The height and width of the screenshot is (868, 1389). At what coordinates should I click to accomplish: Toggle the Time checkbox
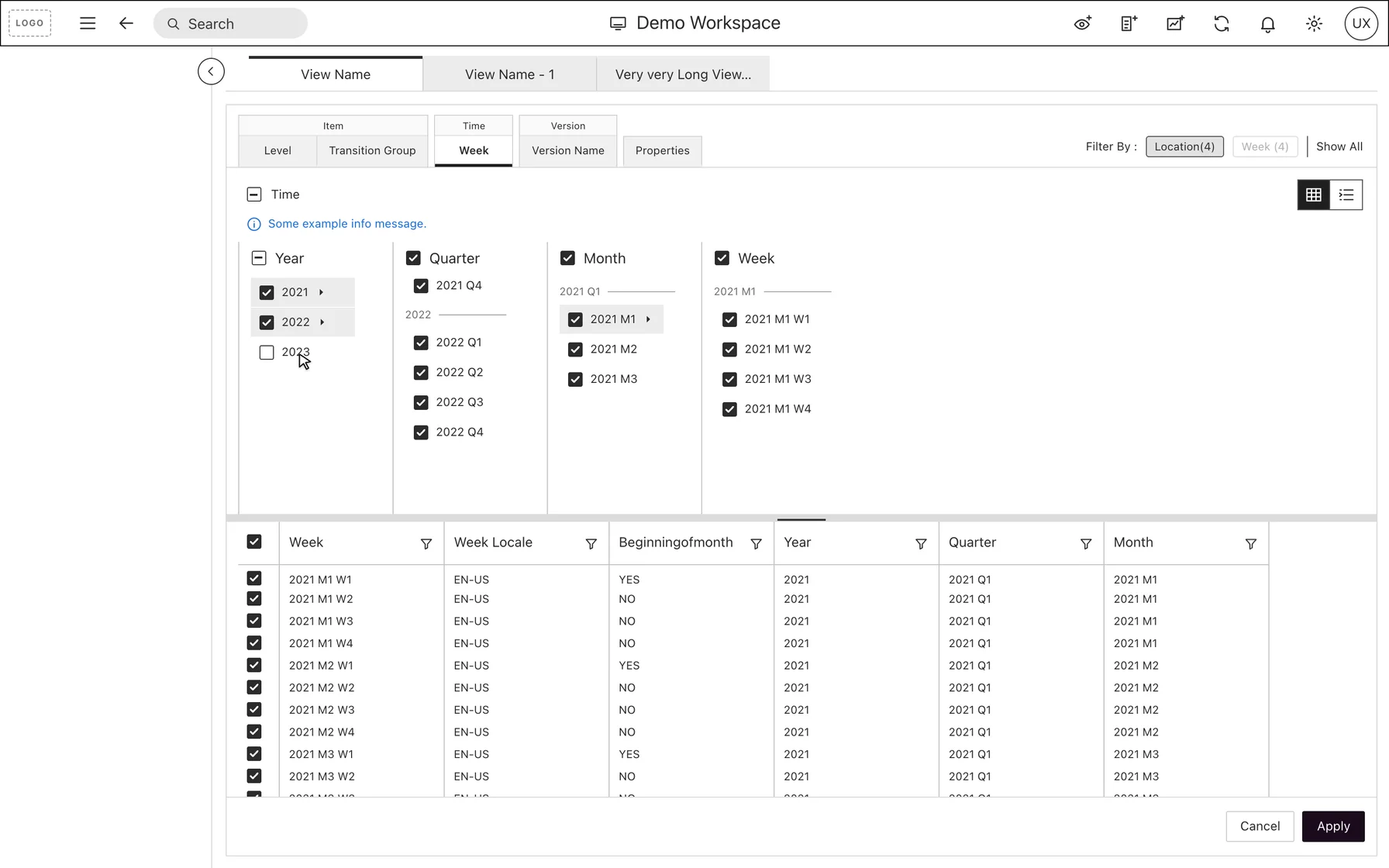pyautogui.click(x=254, y=195)
